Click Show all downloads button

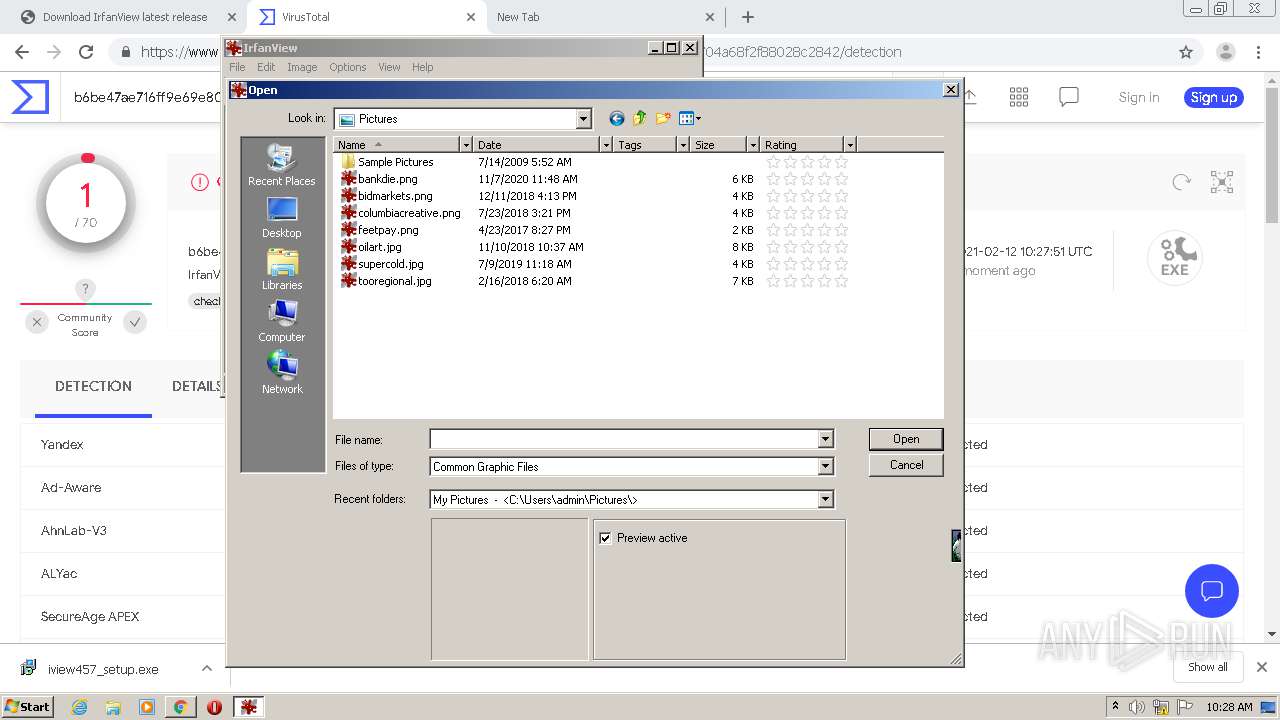pyautogui.click(x=1208, y=667)
